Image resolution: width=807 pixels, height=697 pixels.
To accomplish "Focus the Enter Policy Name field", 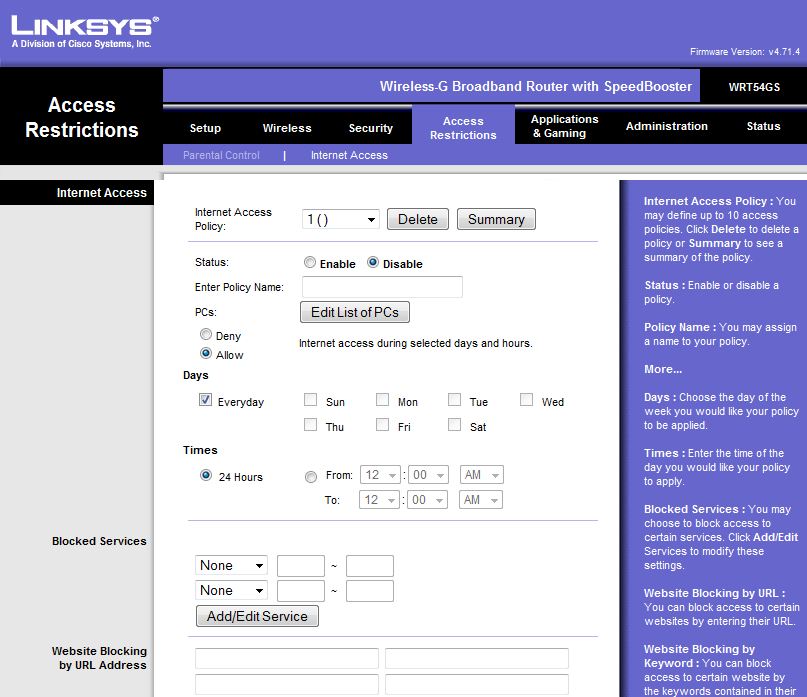I will coord(382,288).
